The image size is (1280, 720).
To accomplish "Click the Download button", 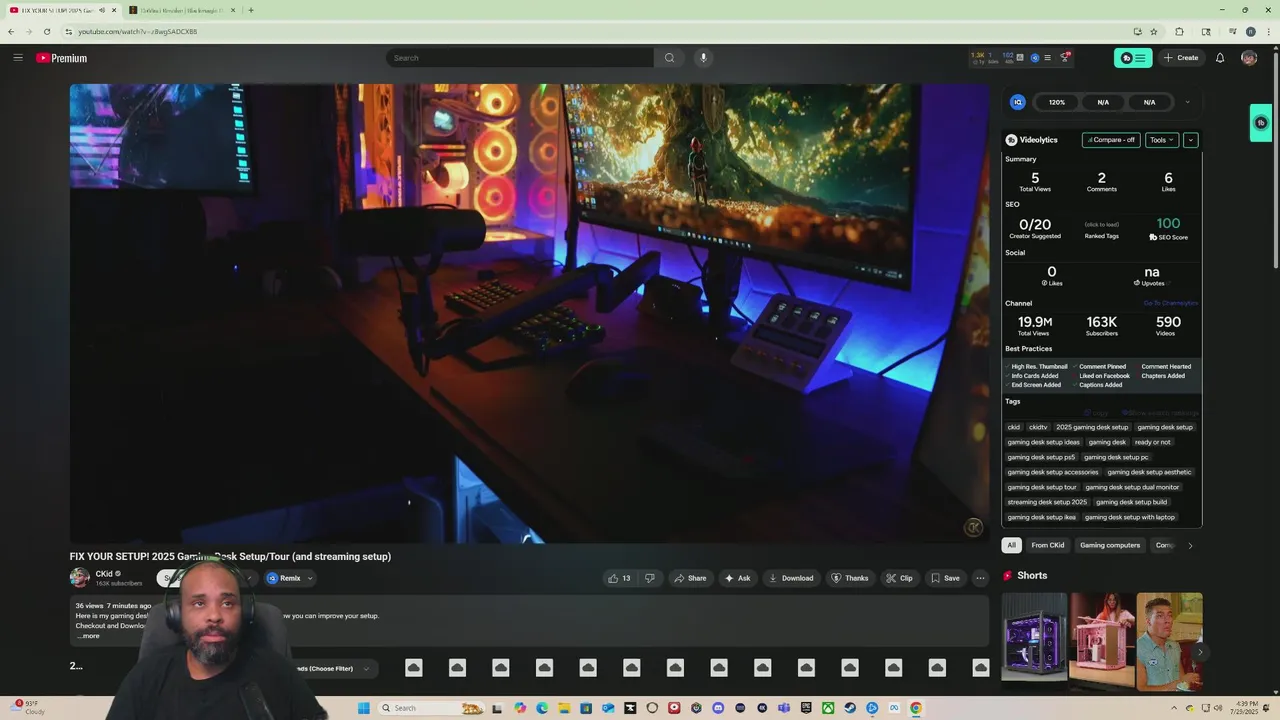I will click(x=790, y=578).
